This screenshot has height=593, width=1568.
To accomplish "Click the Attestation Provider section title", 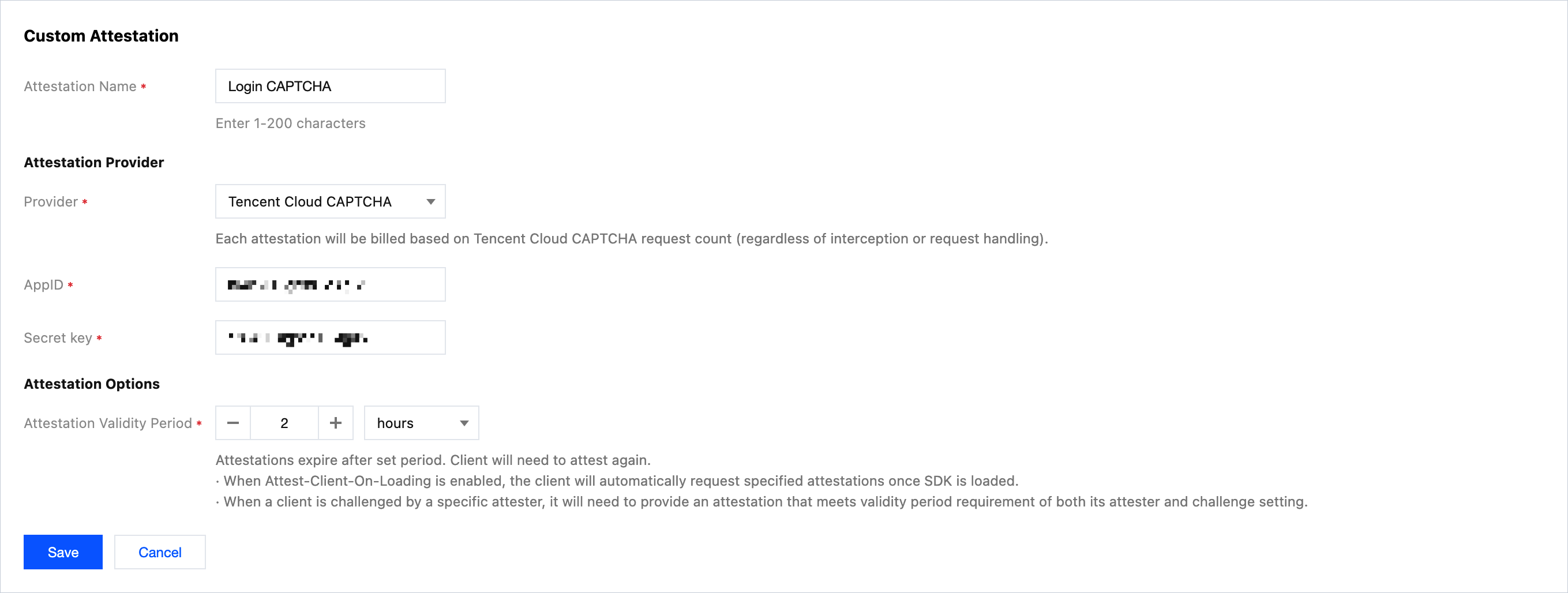I will [93, 162].
